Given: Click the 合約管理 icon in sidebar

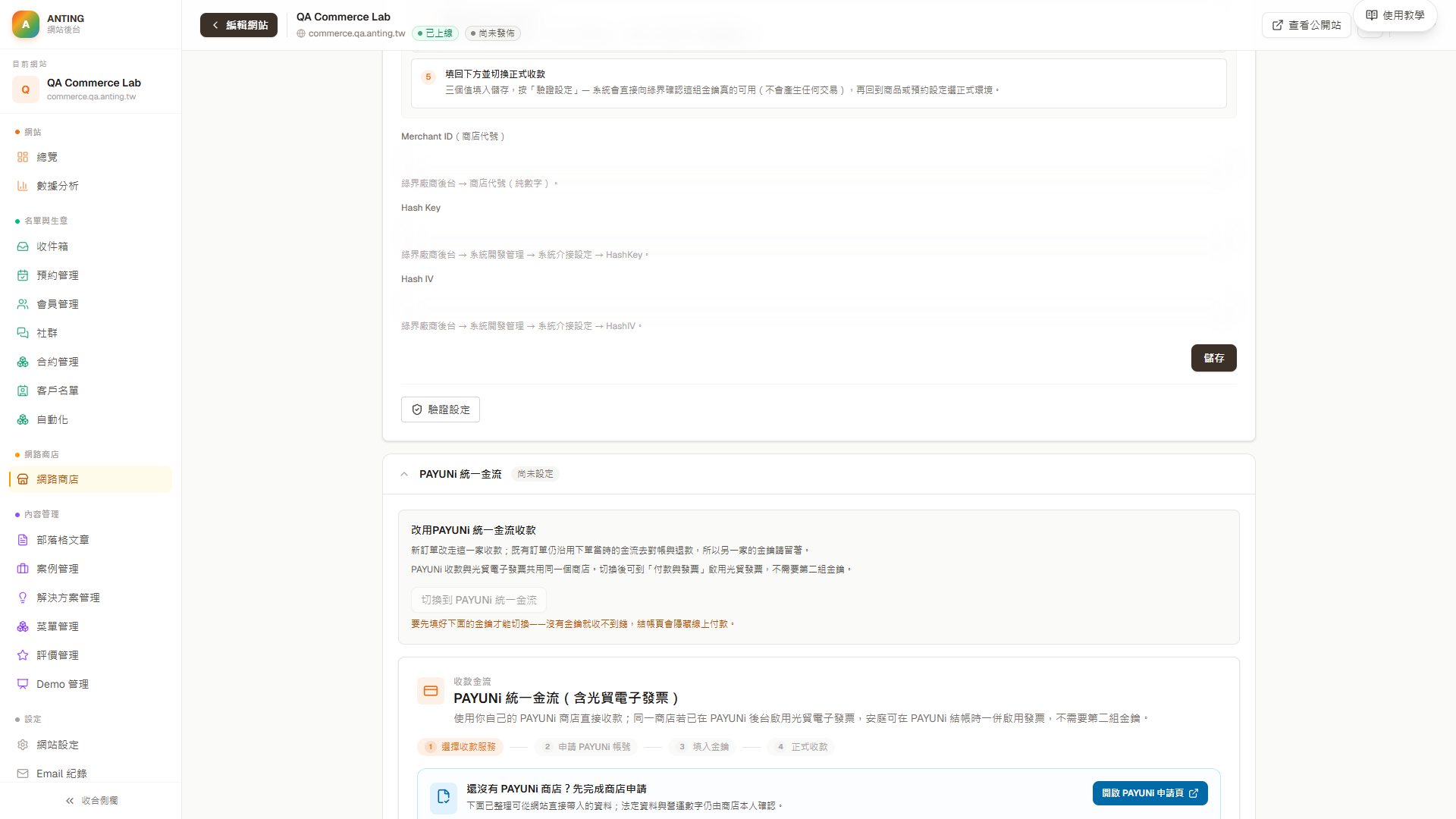Looking at the screenshot, I should pos(23,362).
